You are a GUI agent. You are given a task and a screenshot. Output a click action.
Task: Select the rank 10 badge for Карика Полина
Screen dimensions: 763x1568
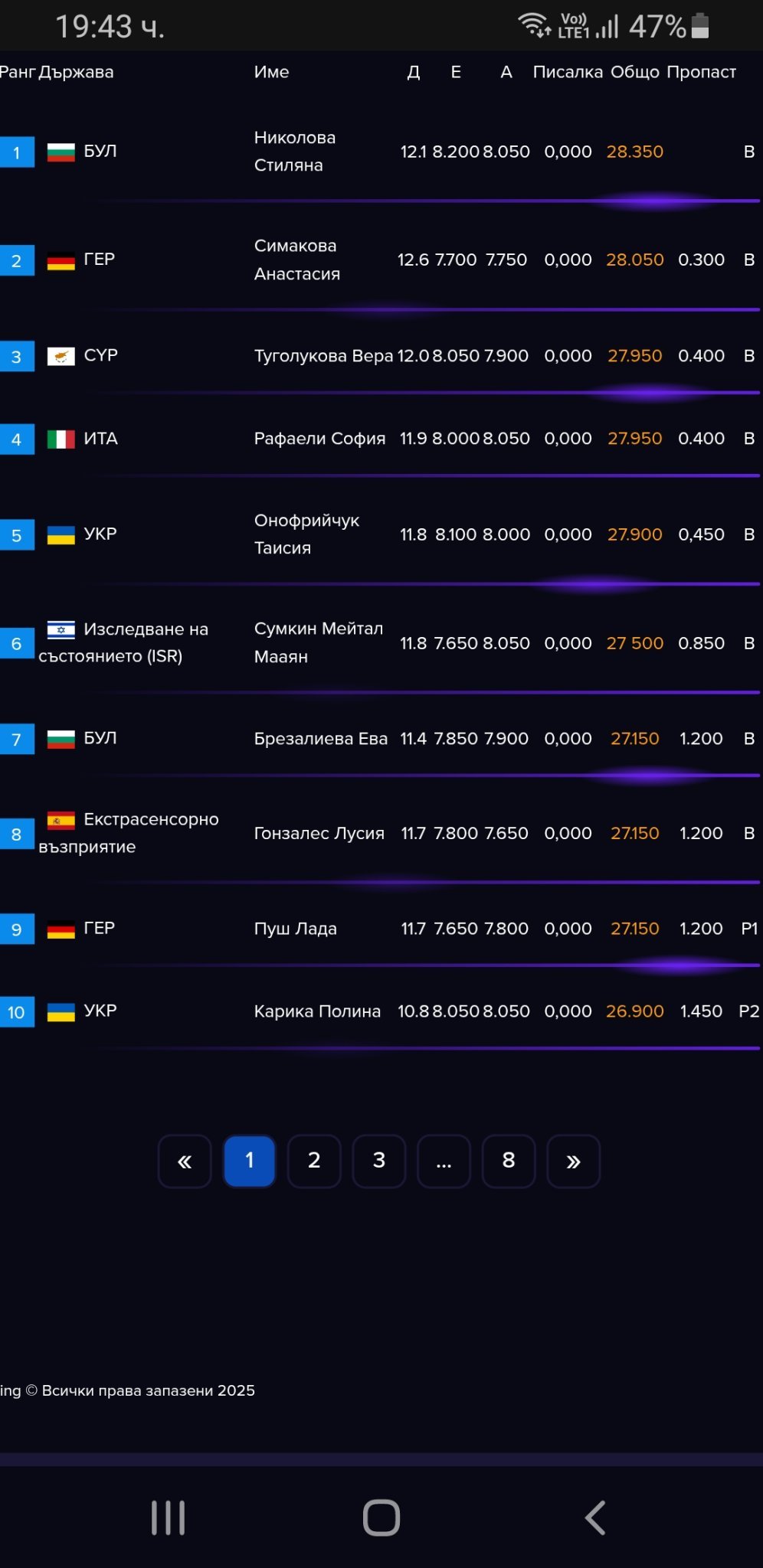(x=16, y=1012)
